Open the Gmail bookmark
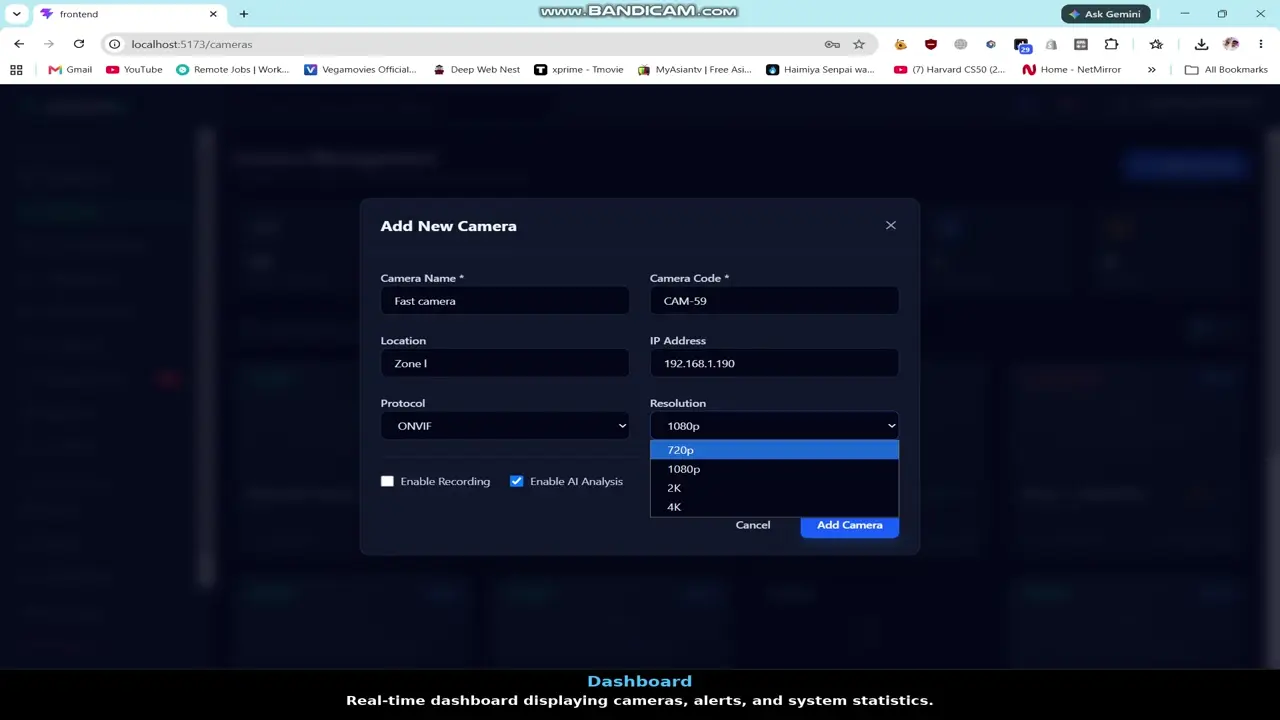Viewport: 1280px width, 720px height. coord(70,70)
